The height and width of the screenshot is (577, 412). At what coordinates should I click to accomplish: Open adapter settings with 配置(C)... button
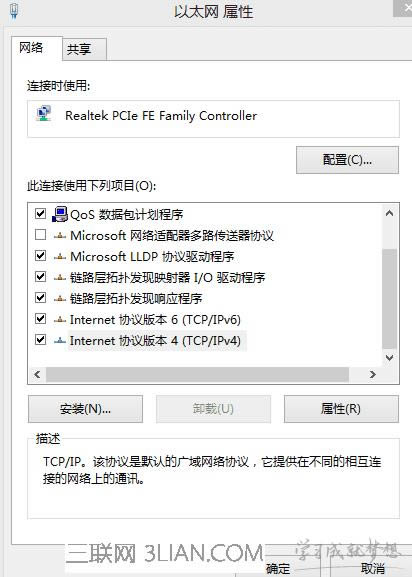pyautogui.click(x=347, y=160)
